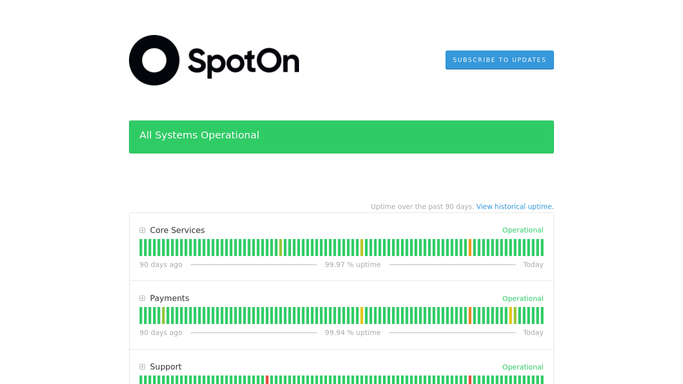The height and width of the screenshot is (384, 683).
Task: Click the Payments component name
Action: pyautogui.click(x=169, y=298)
